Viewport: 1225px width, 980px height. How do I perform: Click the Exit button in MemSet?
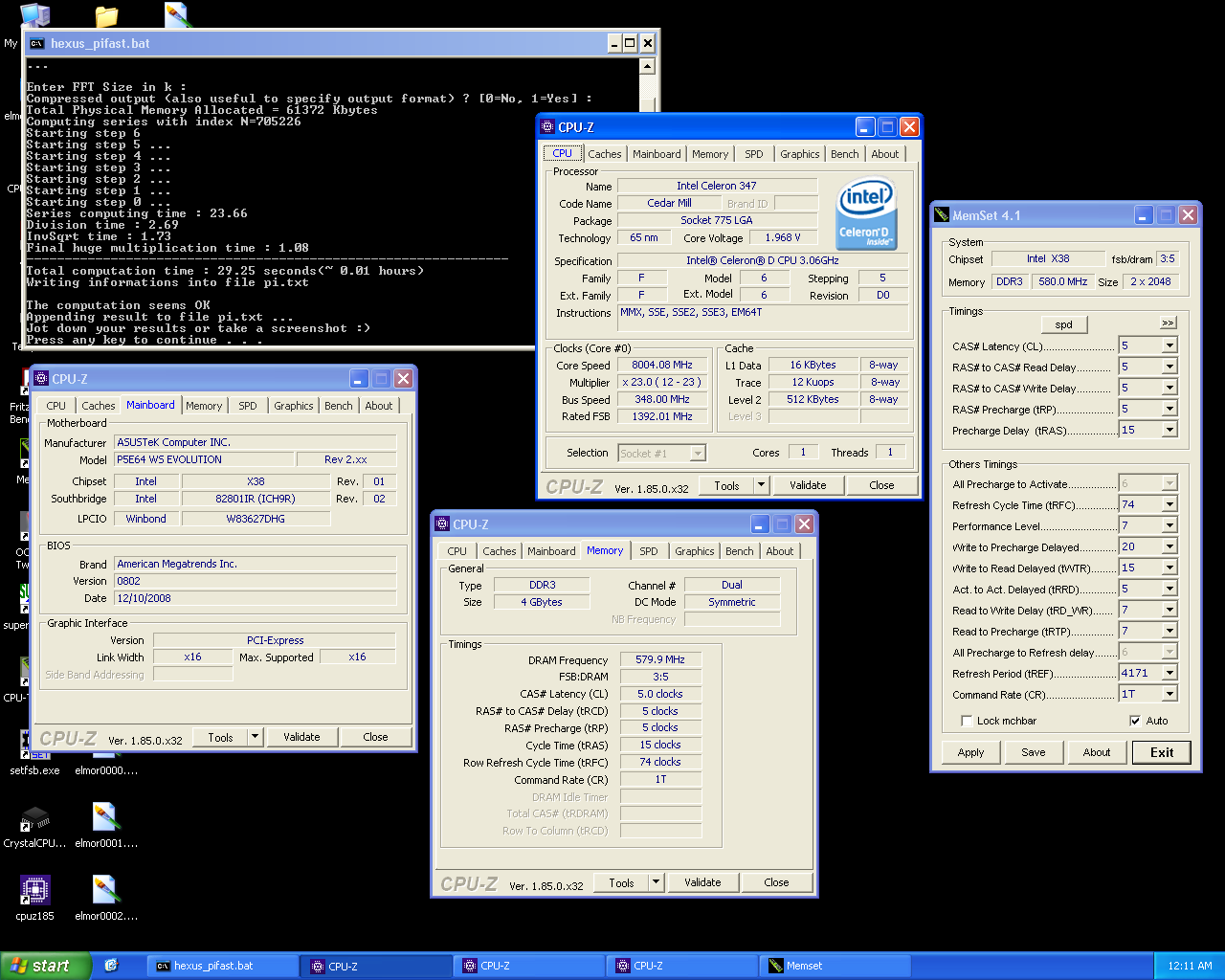[x=1162, y=752]
